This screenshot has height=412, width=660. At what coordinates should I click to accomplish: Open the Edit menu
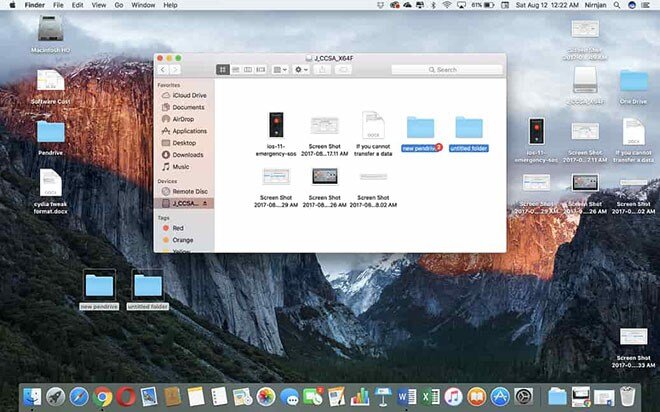coord(77,5)
